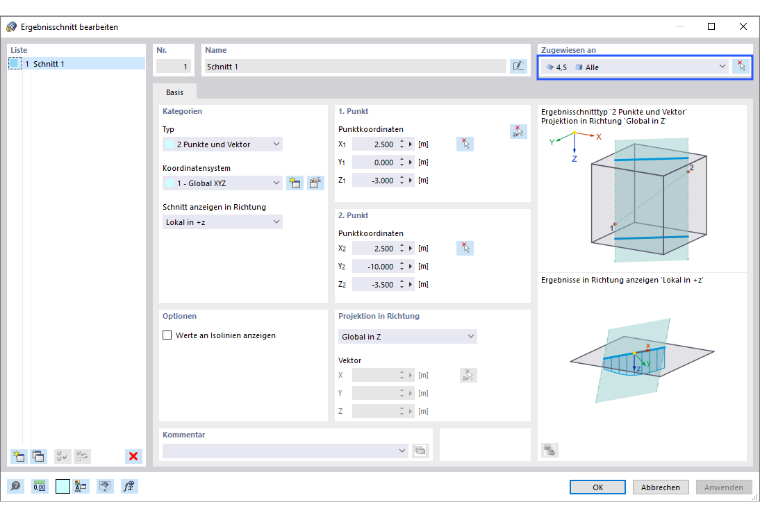Click the select-in-graphic icon beside Zugewiesen an
The width and height of the screenshot is (760, 517).
coord(741,66)
